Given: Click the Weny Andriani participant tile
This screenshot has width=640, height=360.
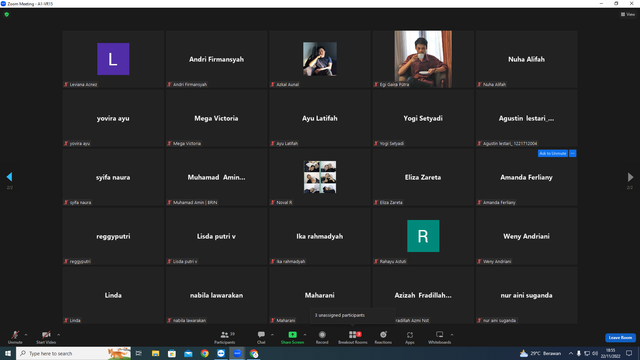Looking at the screenshot, I should click(526, 236).
